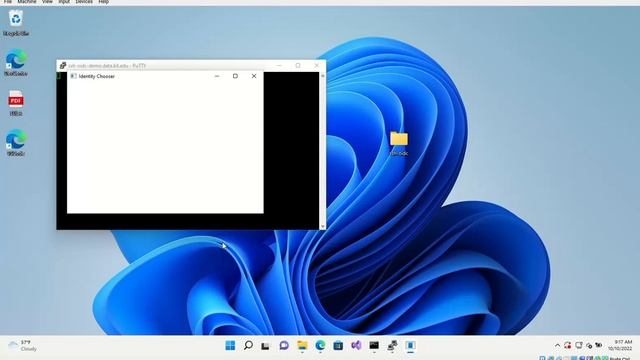Close the PuTTY window
The image size is (640, 360).
point(317,65)
